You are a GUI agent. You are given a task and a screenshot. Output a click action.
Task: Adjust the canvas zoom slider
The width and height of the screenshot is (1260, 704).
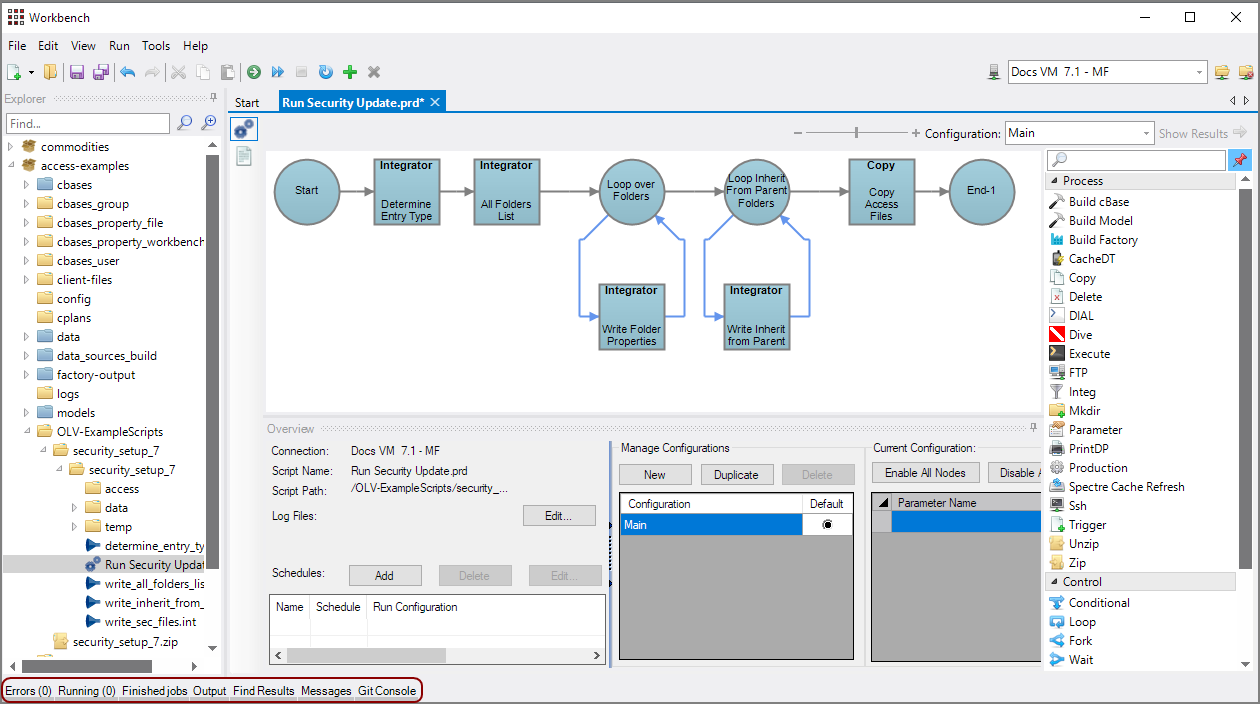point(856,133)
